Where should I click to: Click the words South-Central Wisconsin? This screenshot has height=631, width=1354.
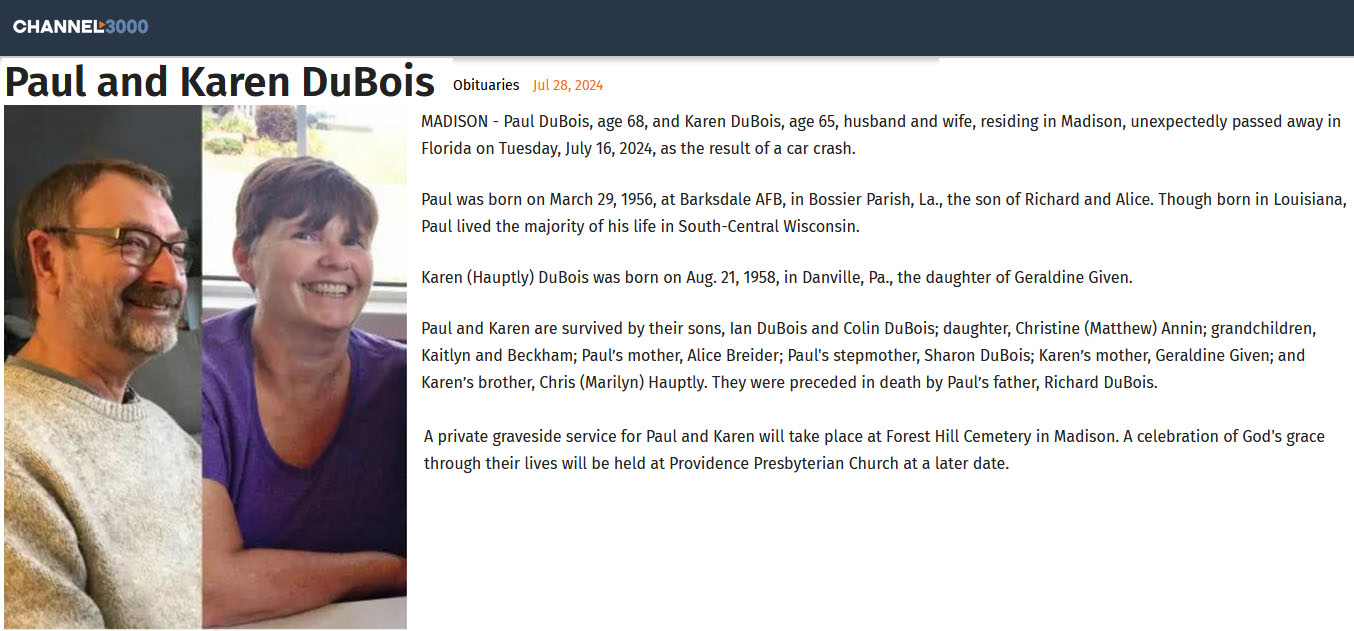[769, 226]
